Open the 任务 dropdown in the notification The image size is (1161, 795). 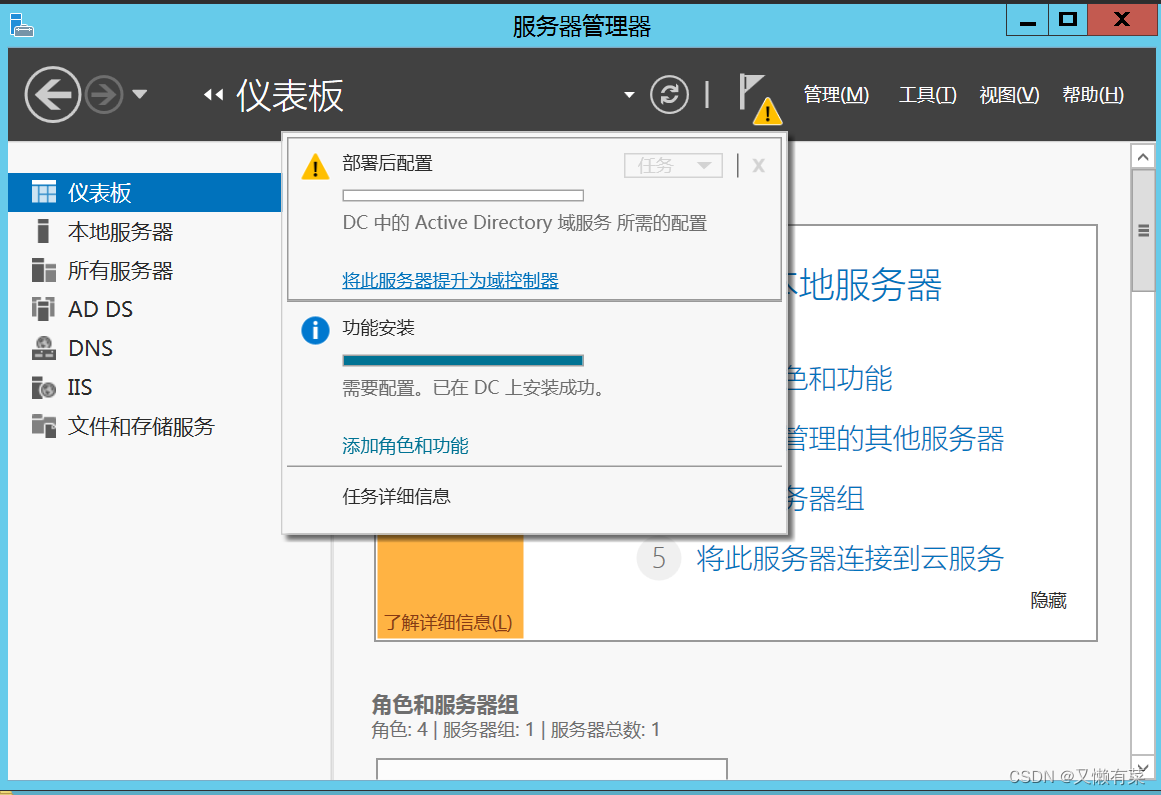[x=673, y=165]
